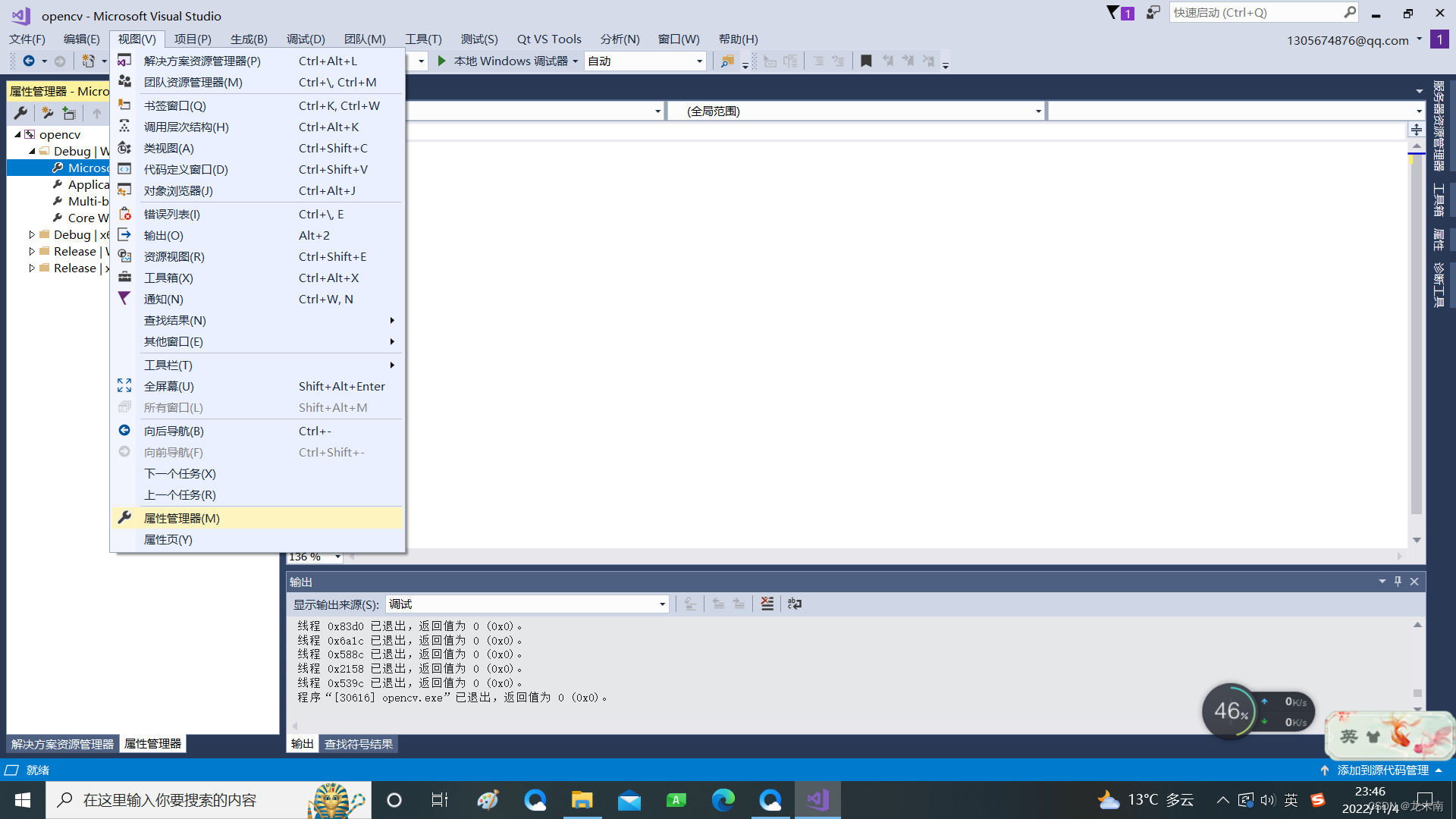Expand the Release | x64 tree node
The width and height of the screenshot is (1456, 819).
coord(30,268)
